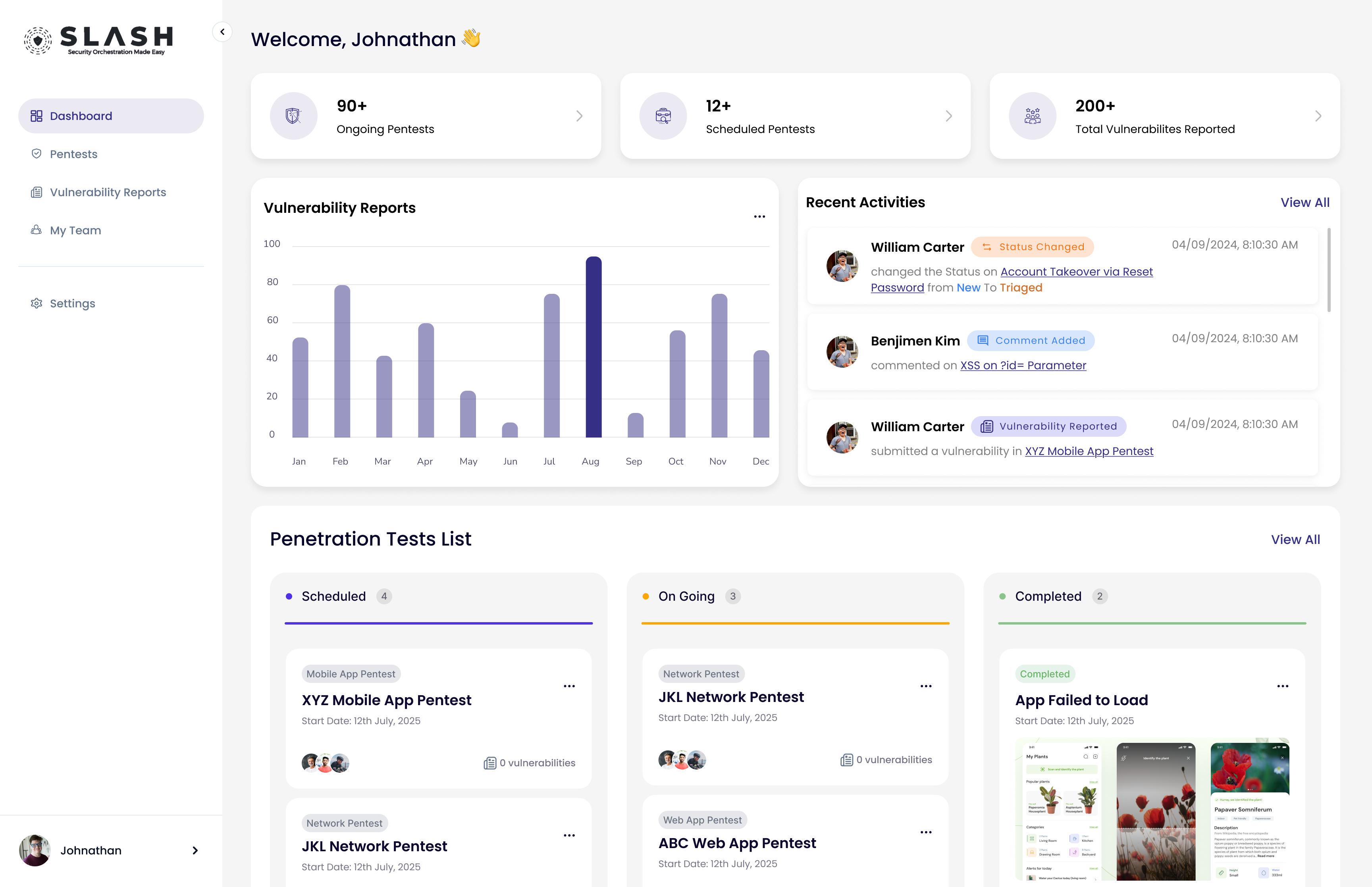1372x887 pixels.
Task: Click the avatar in the Vulnerability Reported activity
Action: pyautogui.click(x=842, y=437)
